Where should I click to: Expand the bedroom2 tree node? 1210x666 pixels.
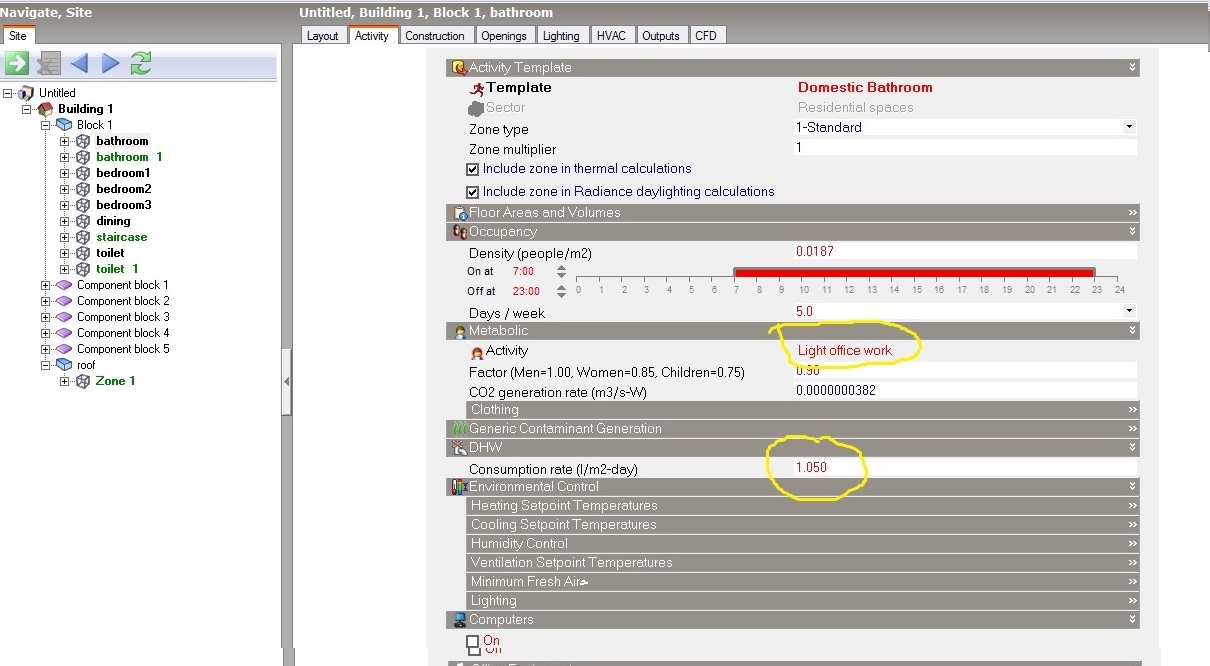click(65, 189)
